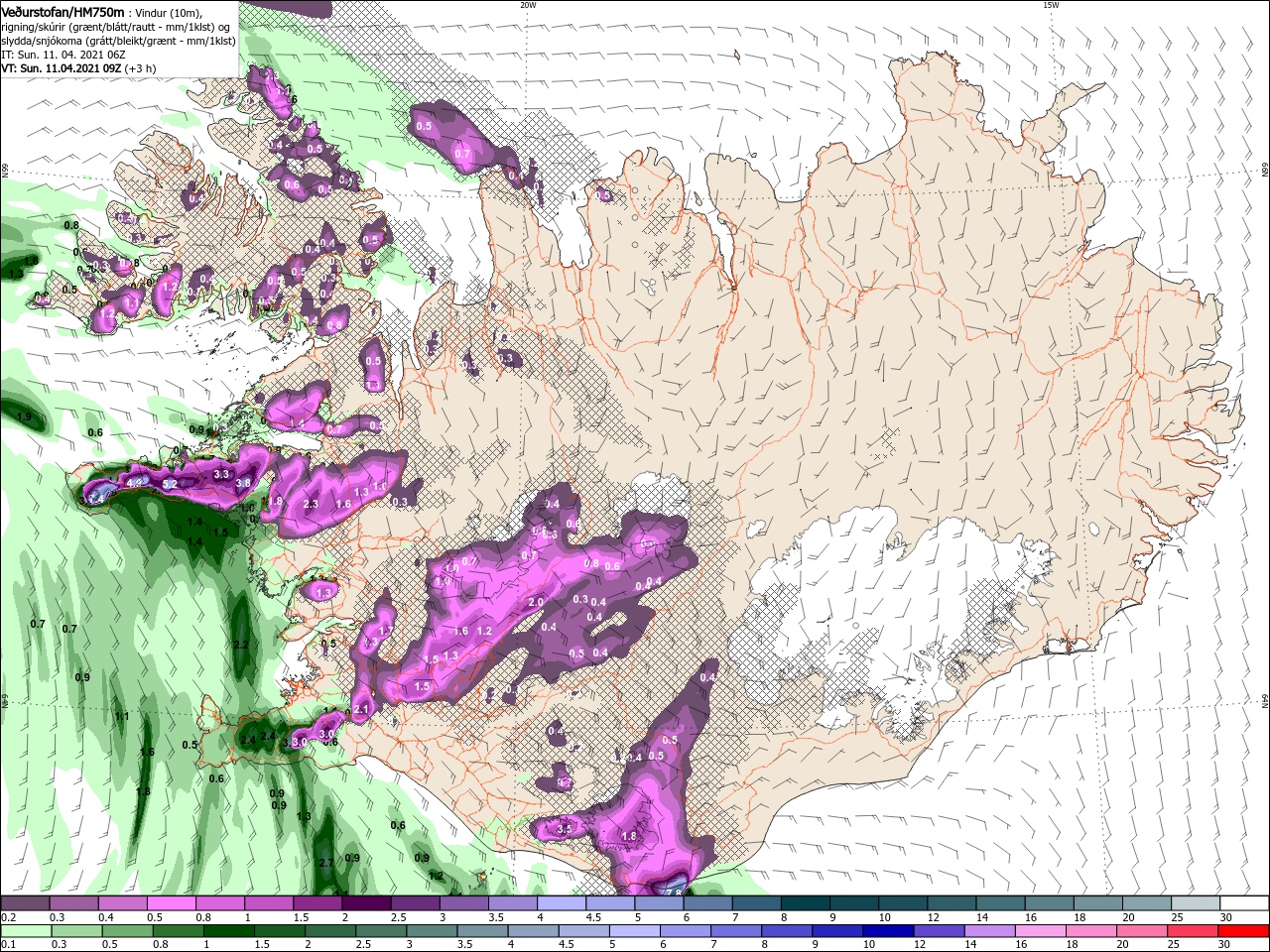Viewport: 1270px width, 952px height.
Task: Click the top-row legend swatch starting at 12
Action: tap(951, 903)
